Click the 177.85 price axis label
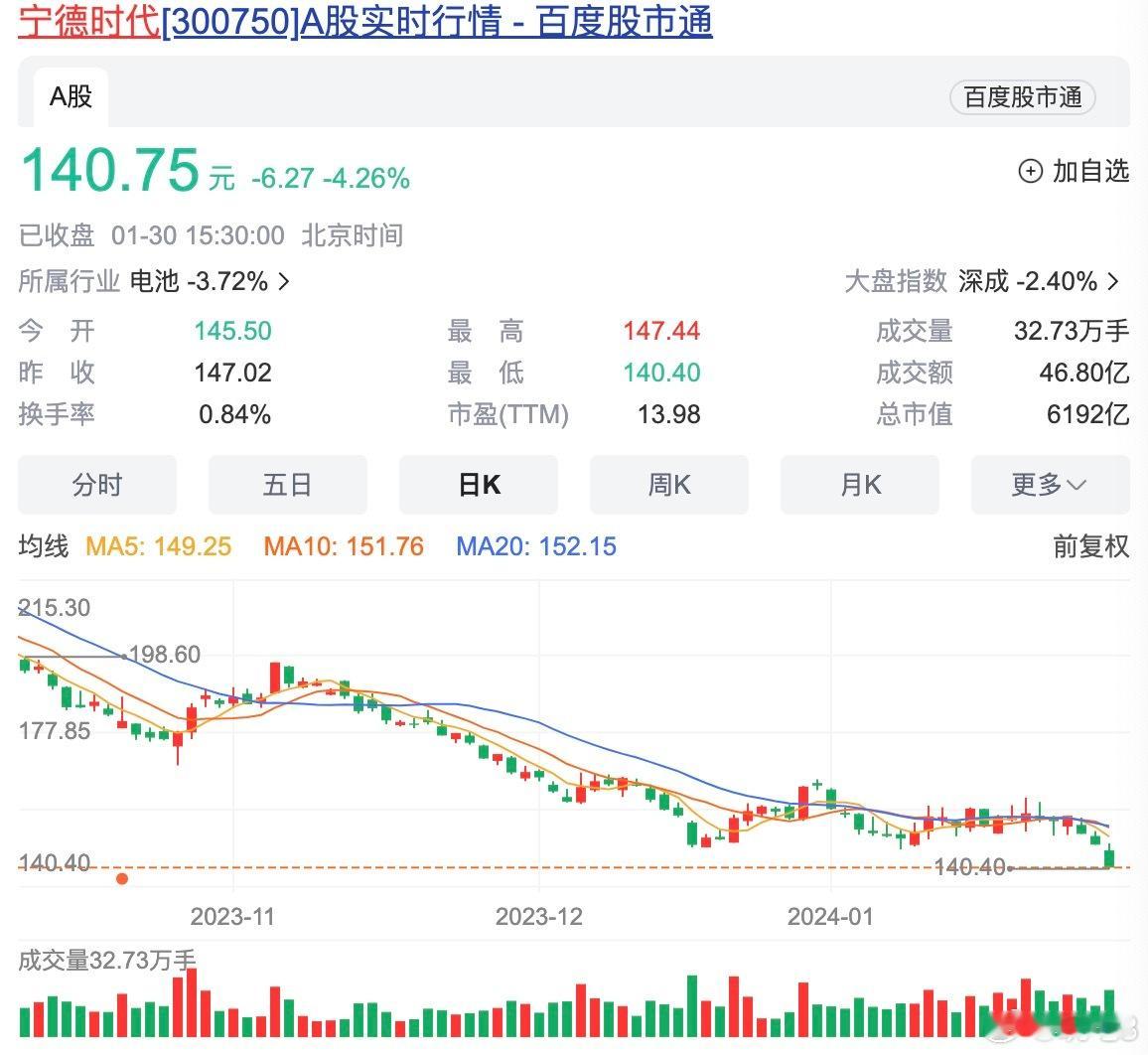Viewport: 1148px width, 1055px height. (55, 730)
